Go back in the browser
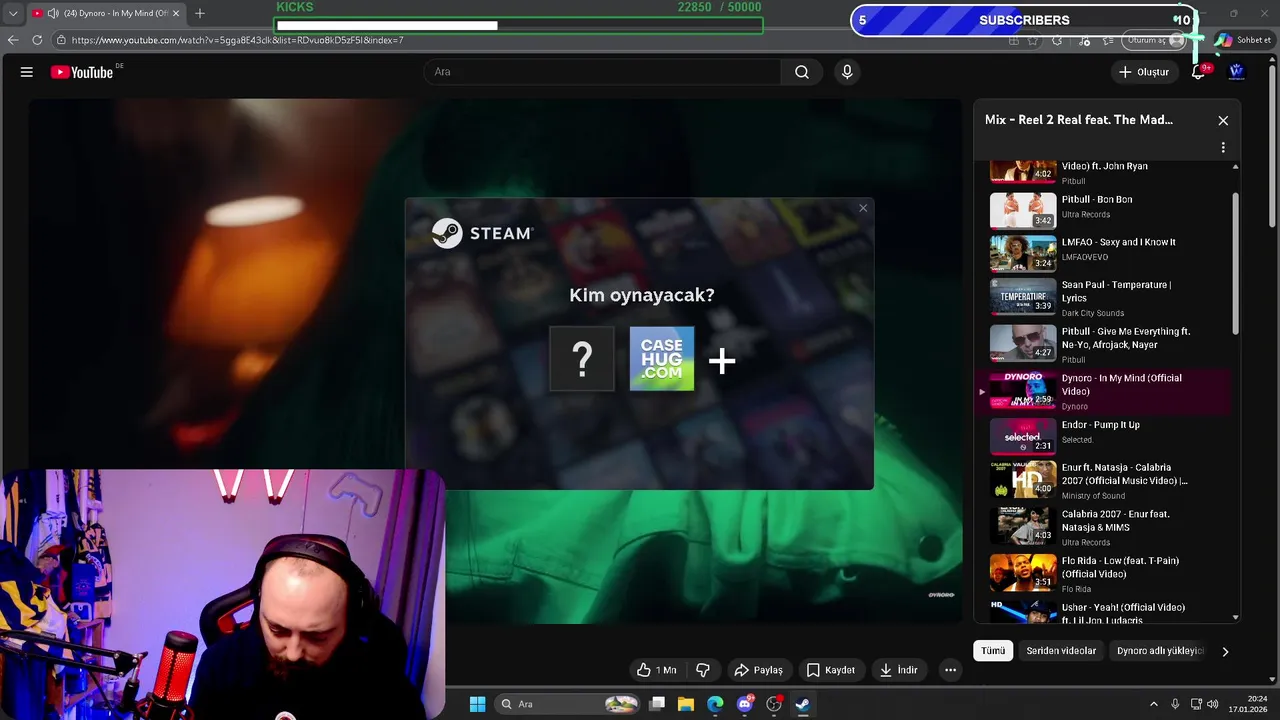 13,40
